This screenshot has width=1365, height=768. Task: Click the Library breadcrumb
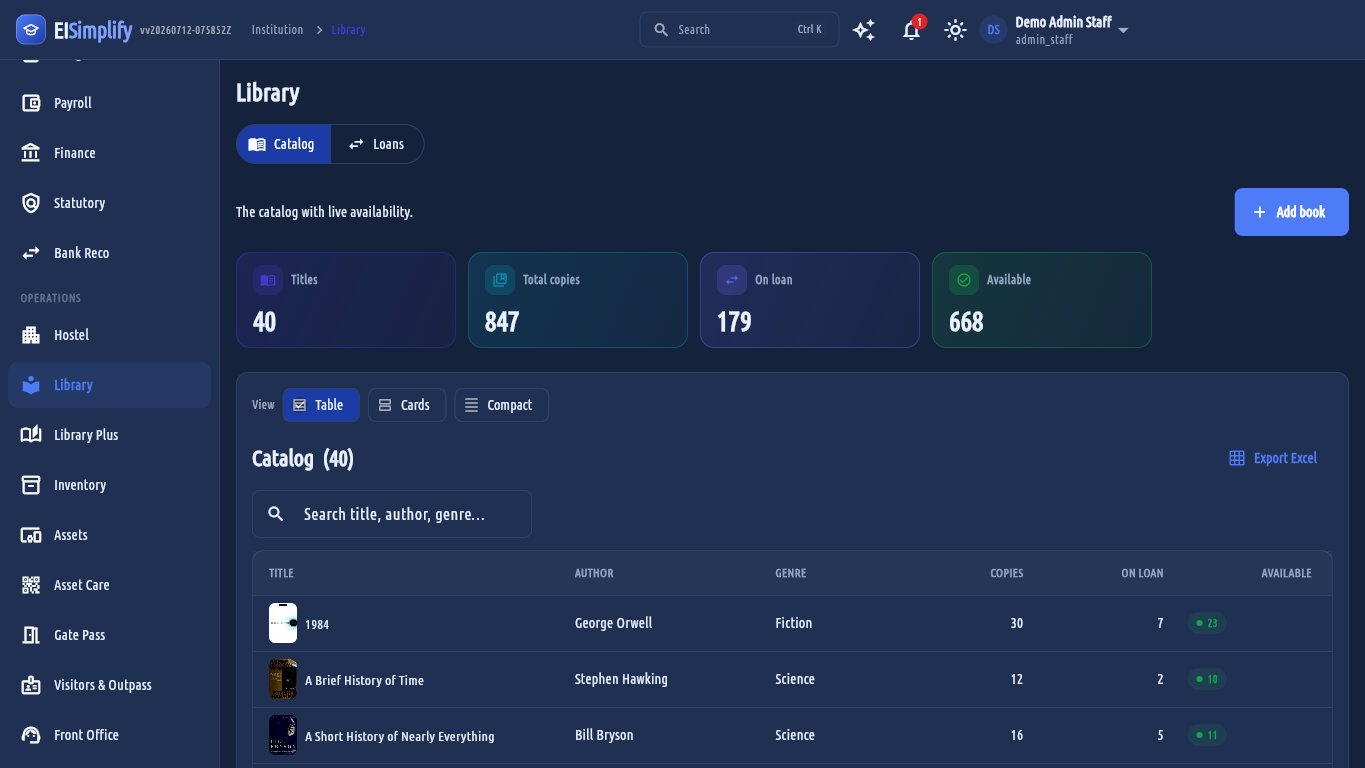[x=348, y=30]
